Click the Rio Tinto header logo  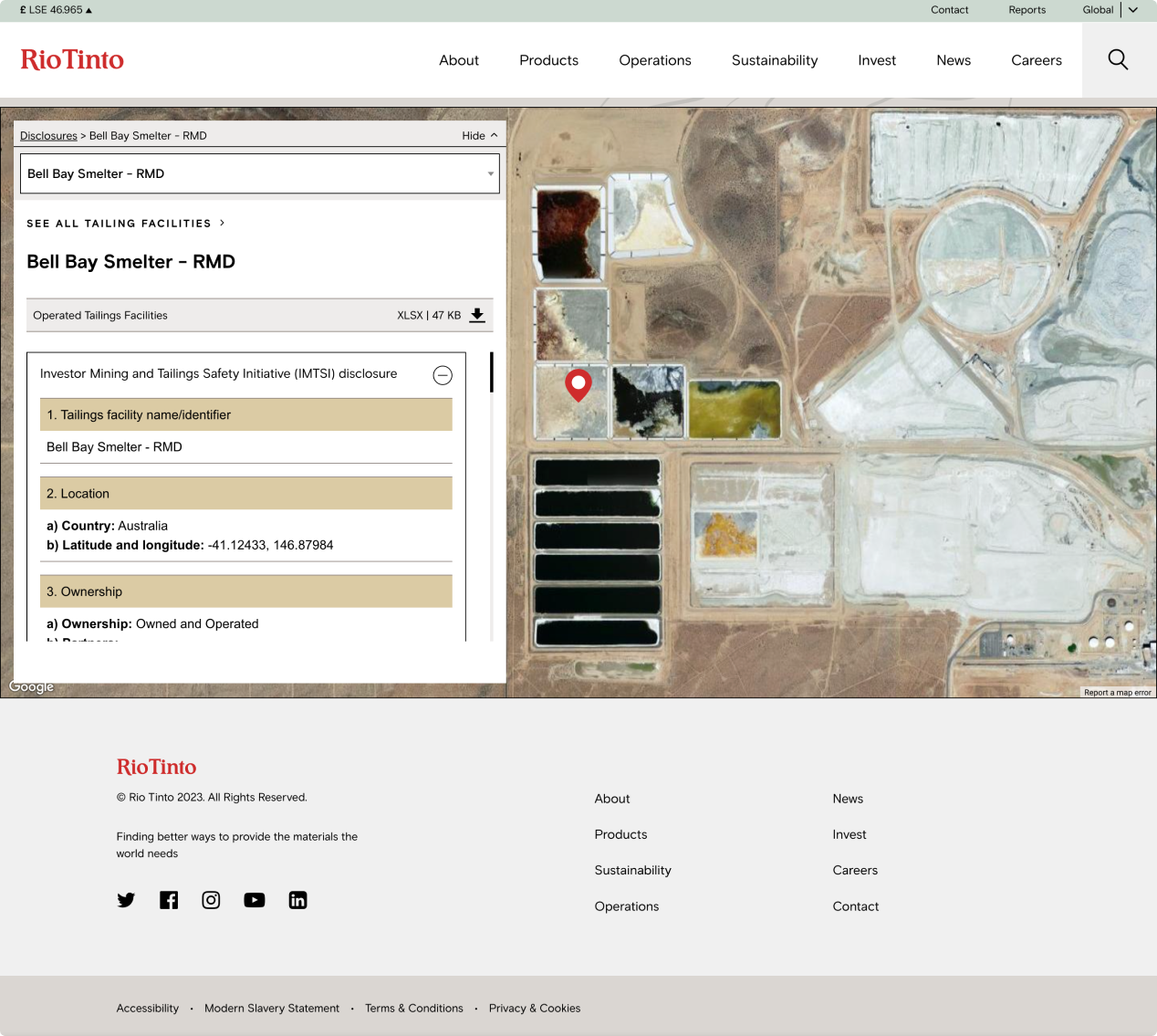[72, 60]
